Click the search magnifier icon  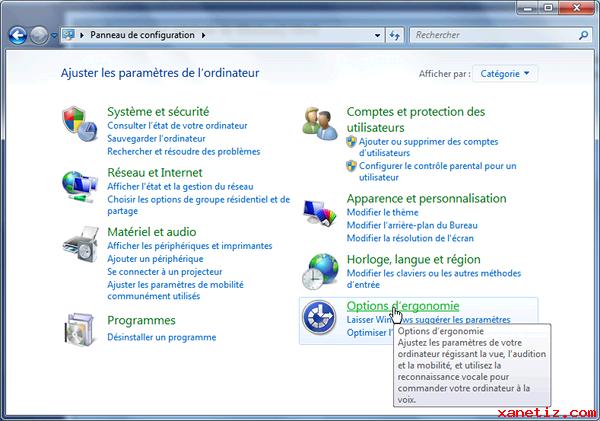(583, 35)
